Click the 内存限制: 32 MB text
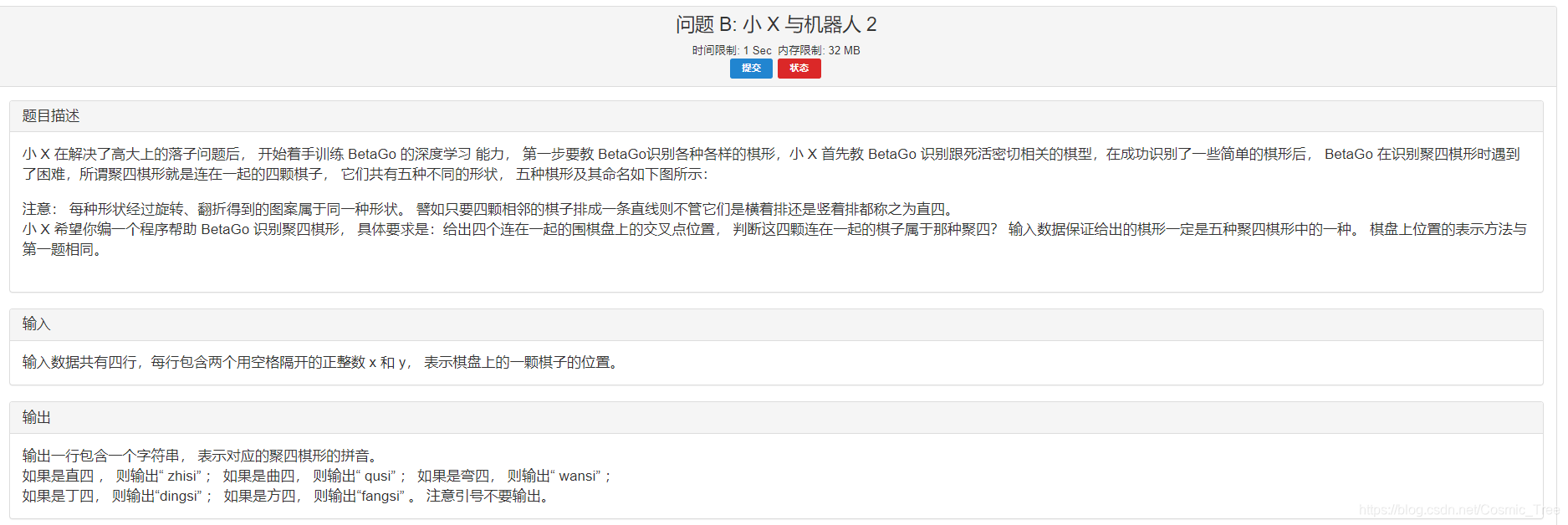Viewport: 1568px width, 525px height. 819,50
